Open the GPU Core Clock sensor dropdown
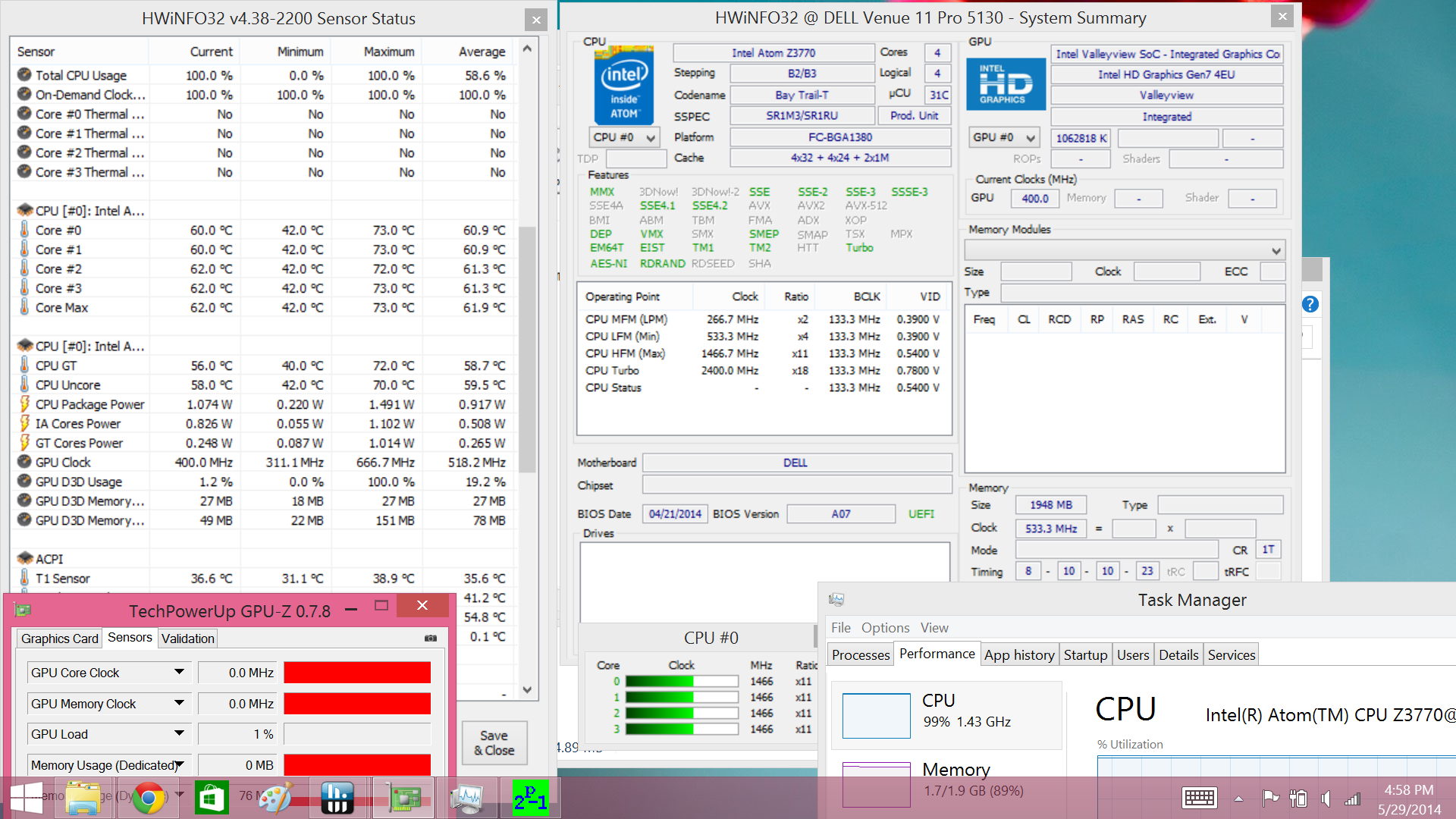1456x819 pixels. point(179,672)
